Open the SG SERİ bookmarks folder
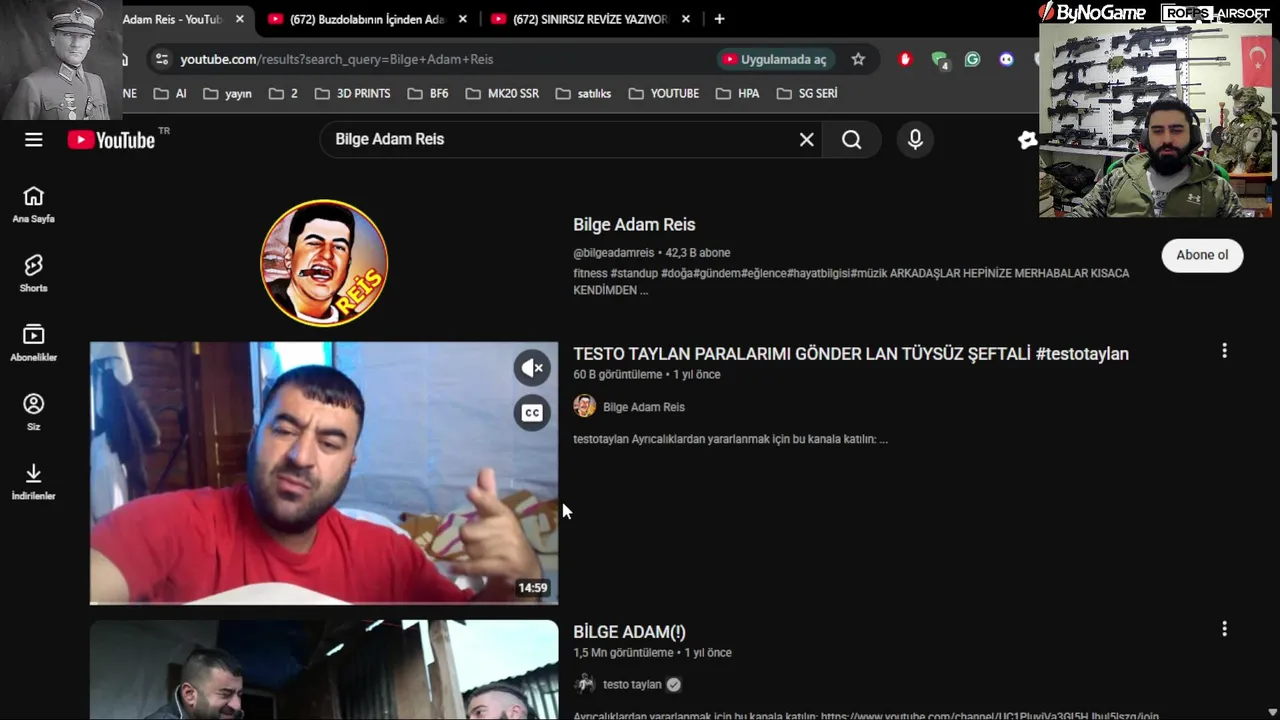 (807, 93)
